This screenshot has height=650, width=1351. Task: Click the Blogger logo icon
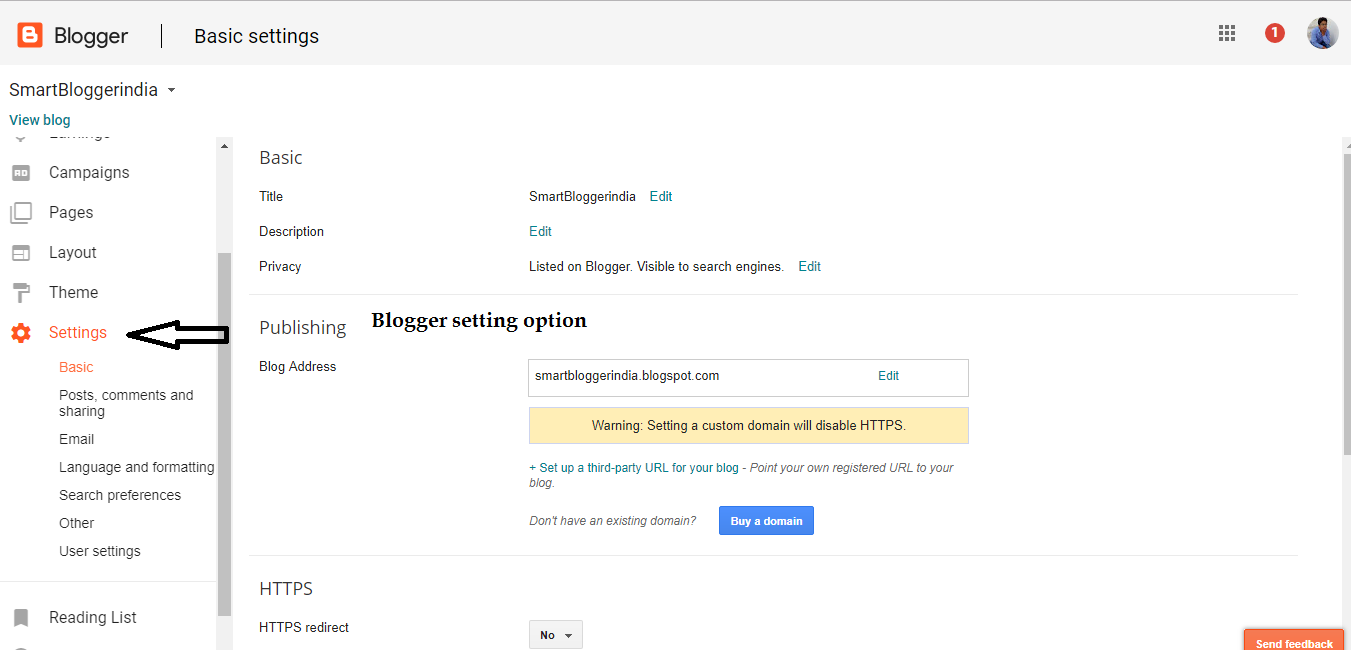click(30, 36)
